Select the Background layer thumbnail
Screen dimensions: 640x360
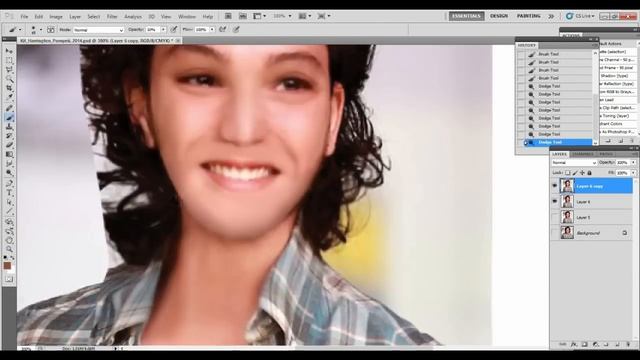tap(567, 233)
